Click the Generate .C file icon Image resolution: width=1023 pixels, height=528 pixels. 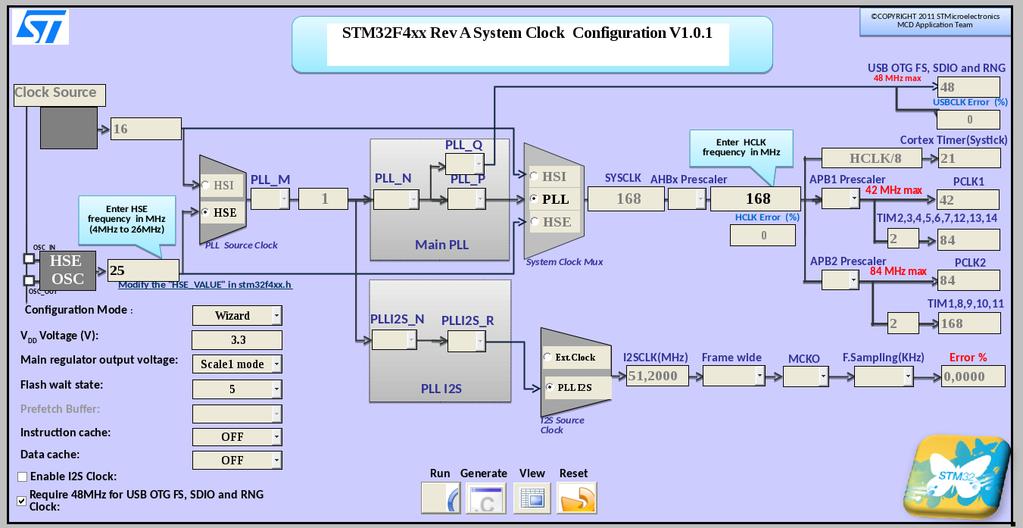point(486,498)
